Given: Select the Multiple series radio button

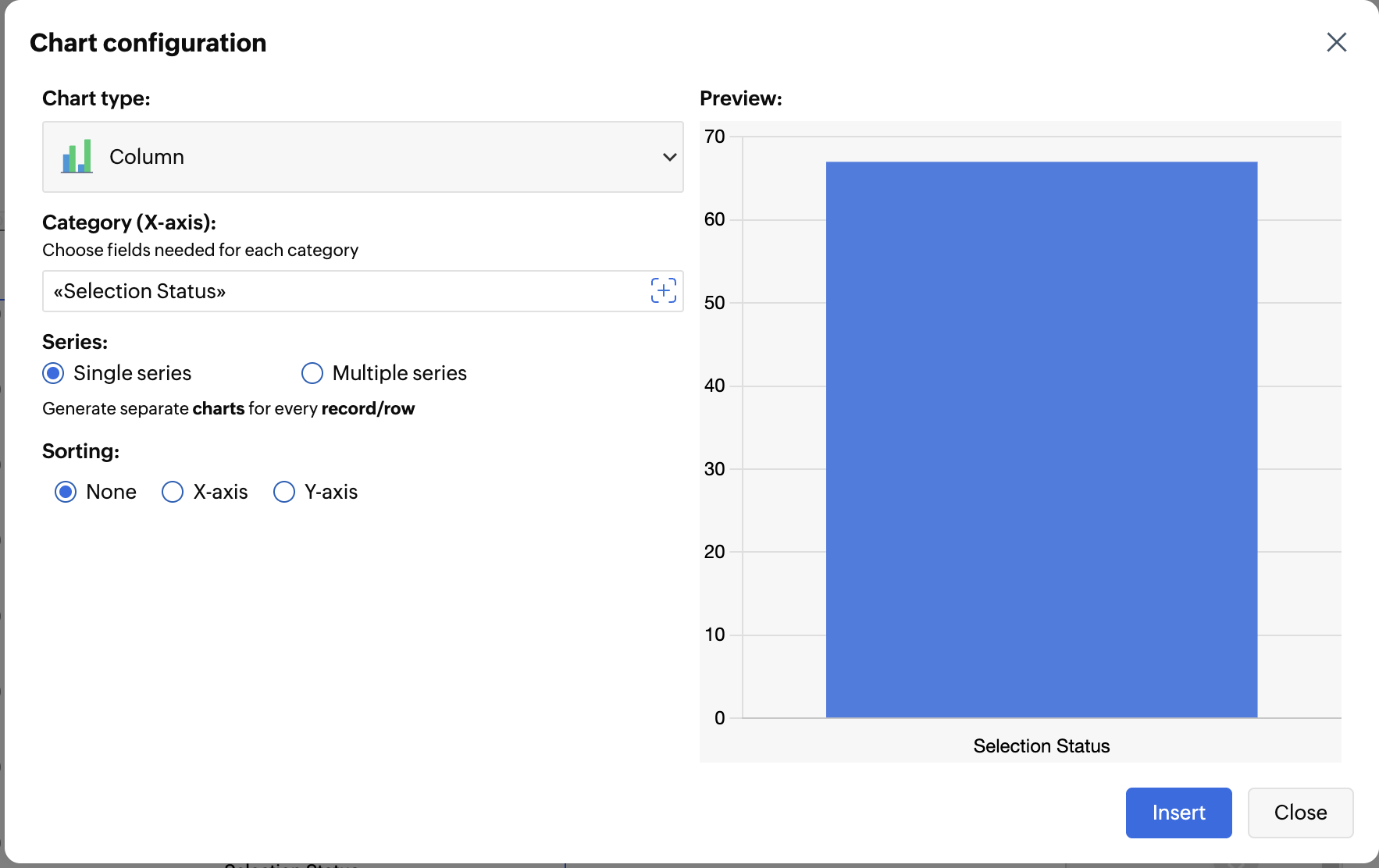Looking at the screenshot, I should pos(312,373).
